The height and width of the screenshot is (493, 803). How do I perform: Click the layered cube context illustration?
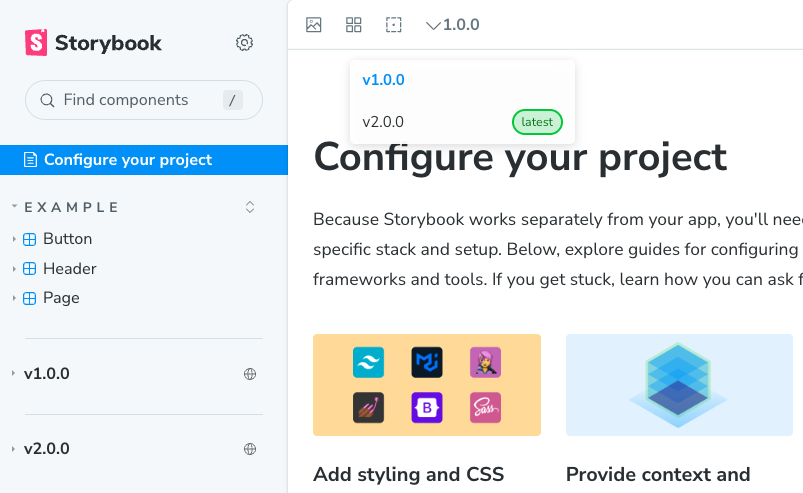coord(679,385)
